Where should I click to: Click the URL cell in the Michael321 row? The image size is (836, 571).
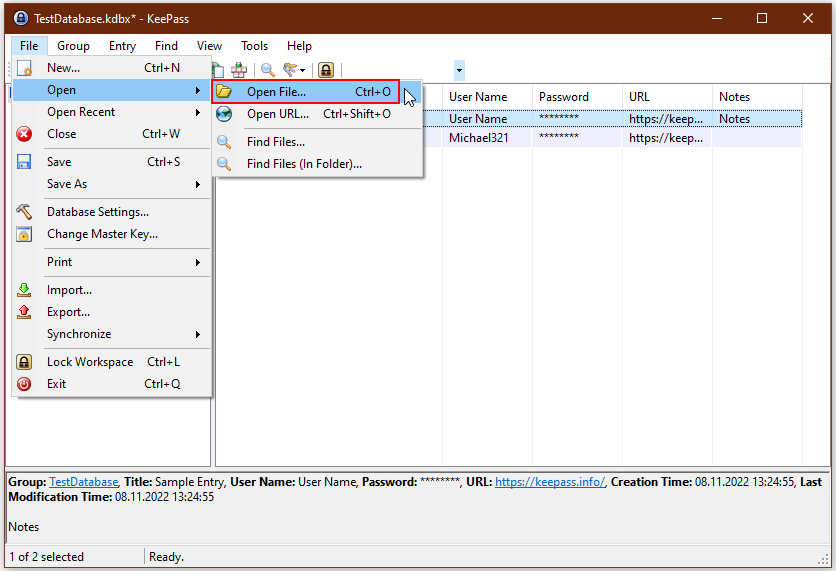coord(668,138)
